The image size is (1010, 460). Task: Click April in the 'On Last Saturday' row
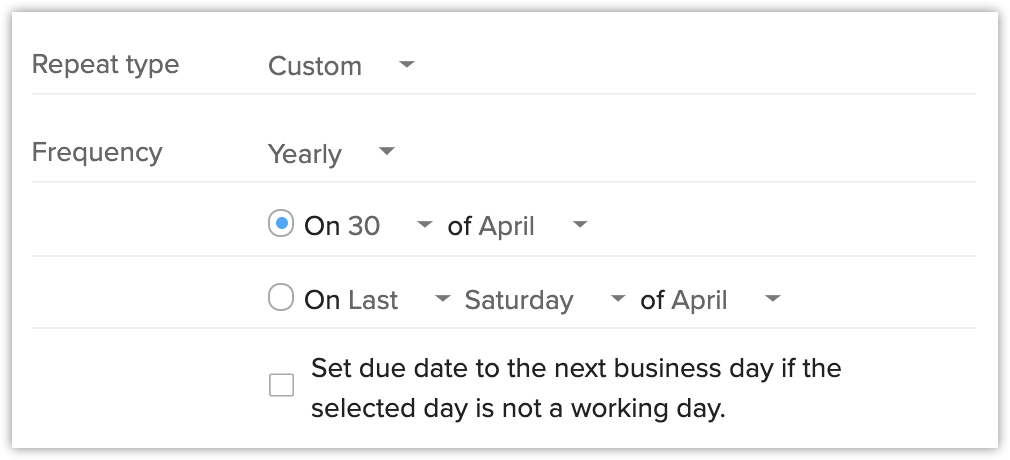[x=700, y=300]
